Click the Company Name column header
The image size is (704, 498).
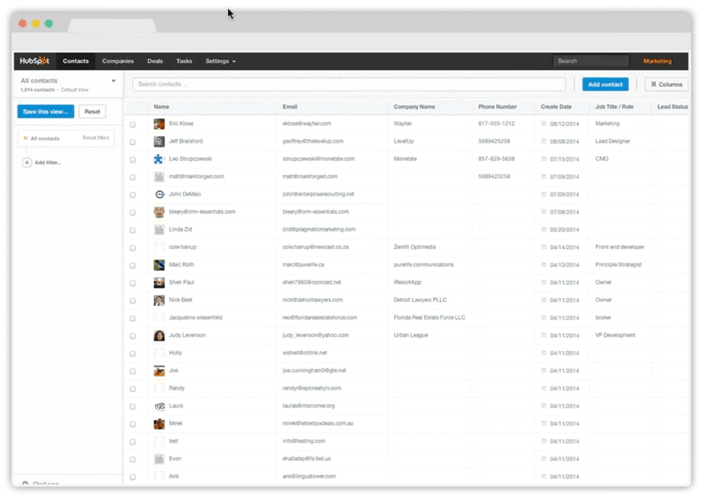[414, 107]
